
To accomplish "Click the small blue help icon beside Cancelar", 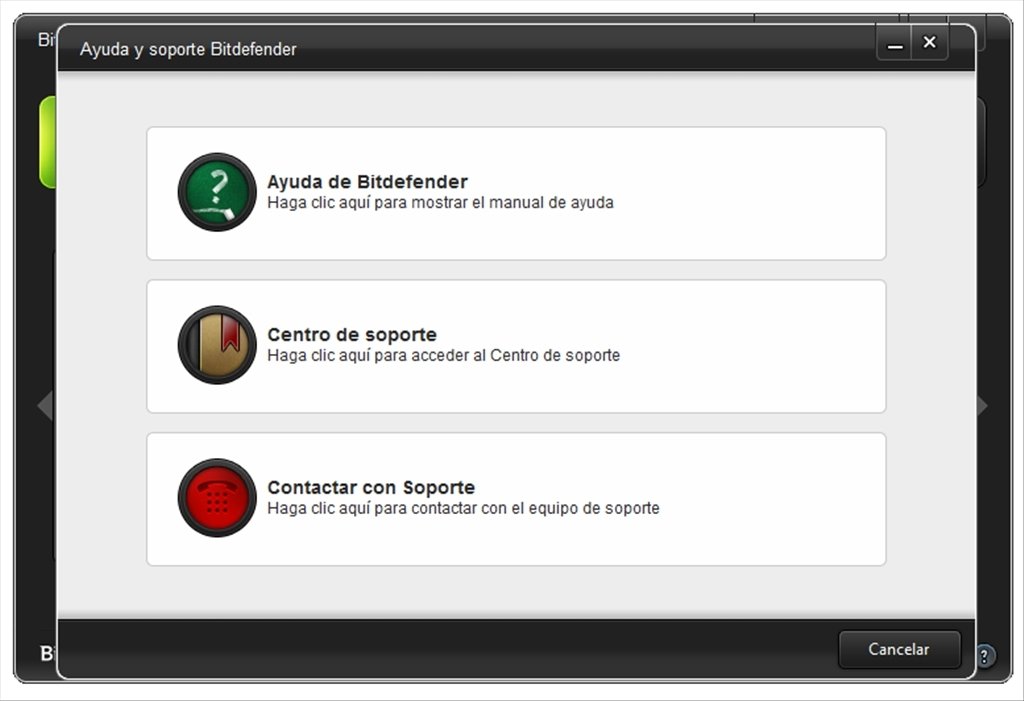I will (985, 655).
